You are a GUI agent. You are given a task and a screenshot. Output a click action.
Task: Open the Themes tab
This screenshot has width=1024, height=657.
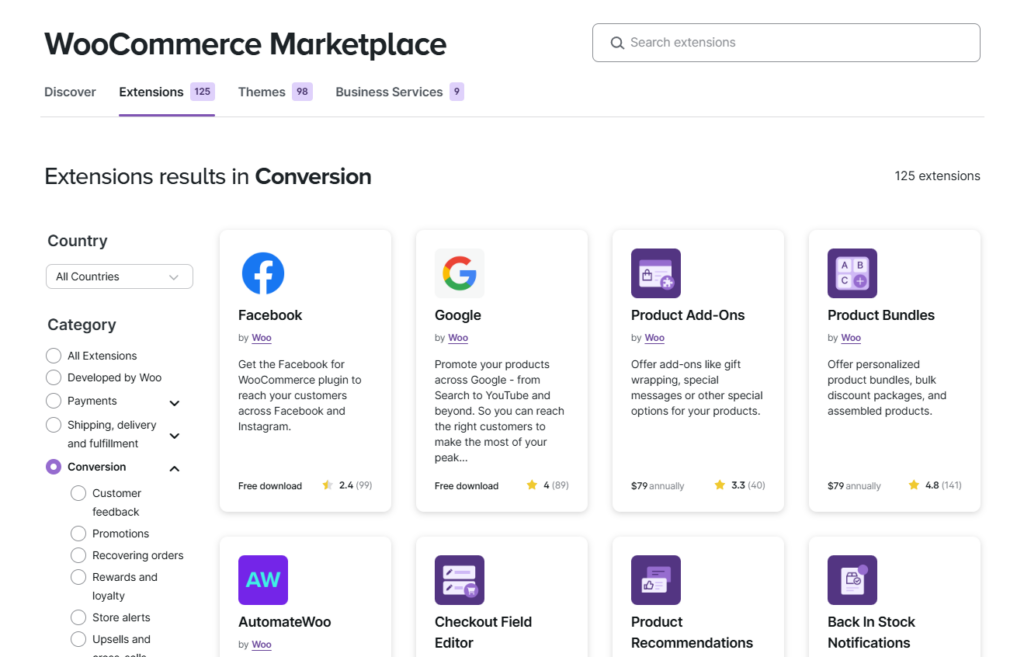click(x=275, y=92)
